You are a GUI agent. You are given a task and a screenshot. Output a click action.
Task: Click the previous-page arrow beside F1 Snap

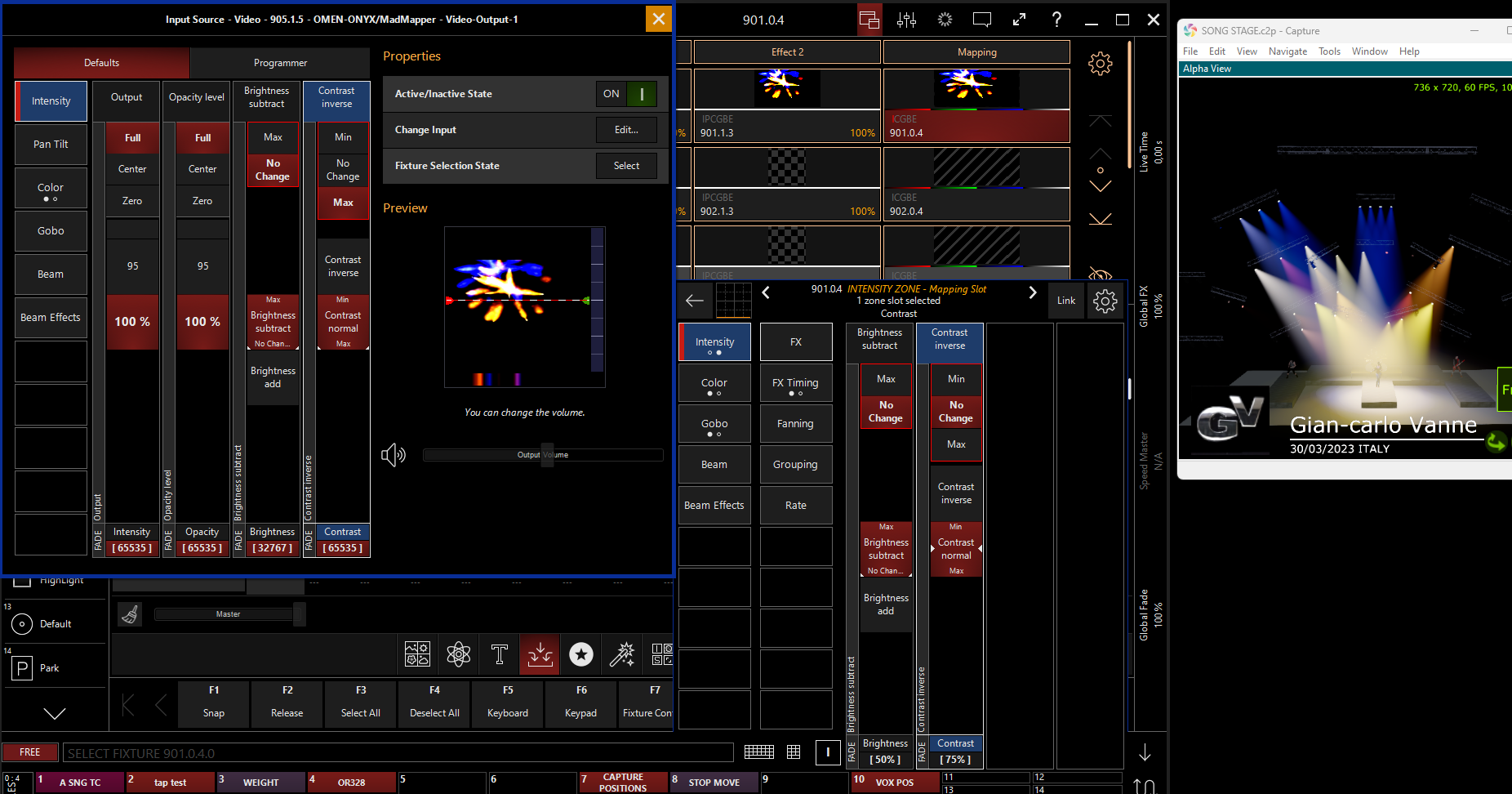(x=161, y=704)
